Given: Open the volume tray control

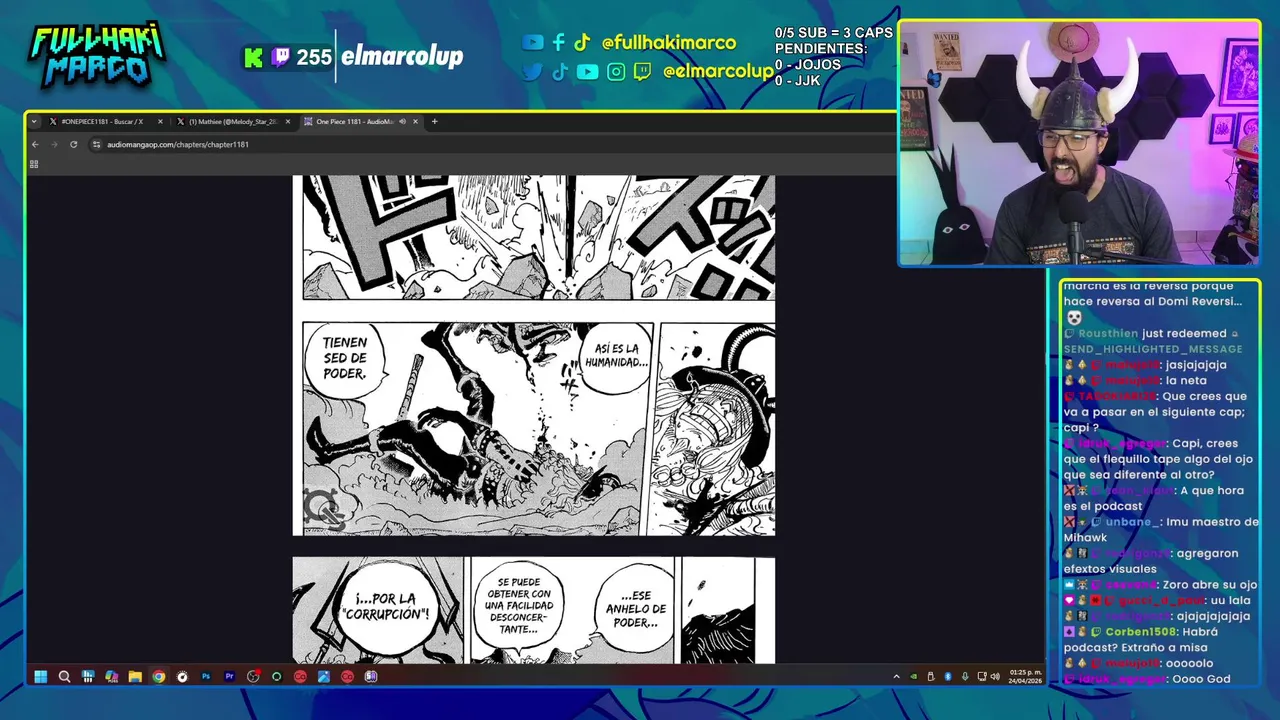Looking at the screenshot, I should pyautogui.click(x=995, y=677).
